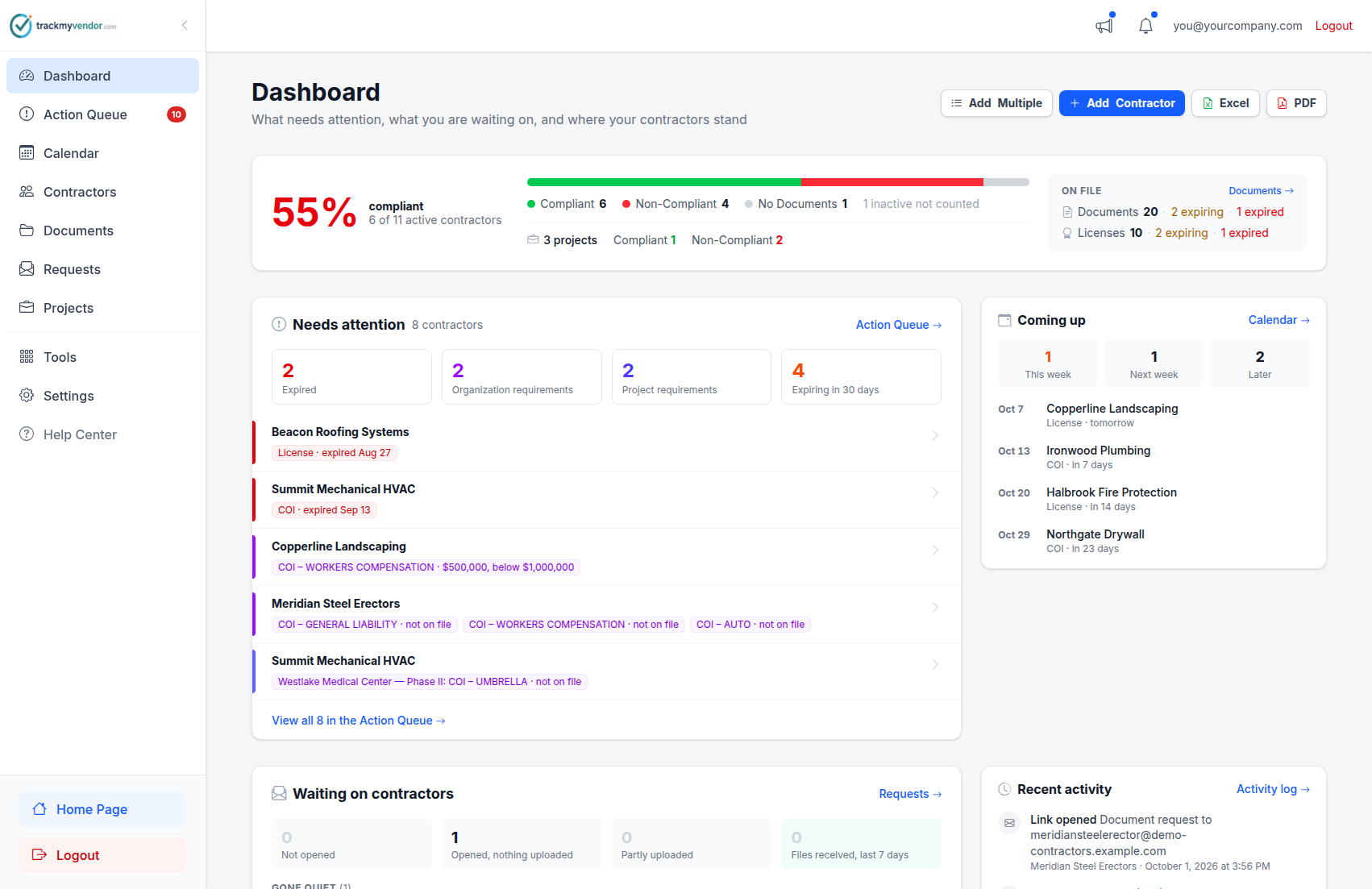The width and height of the screenshot is (1372, 889).
Task: Click the Tools grid icon
Action: (27, 357)
